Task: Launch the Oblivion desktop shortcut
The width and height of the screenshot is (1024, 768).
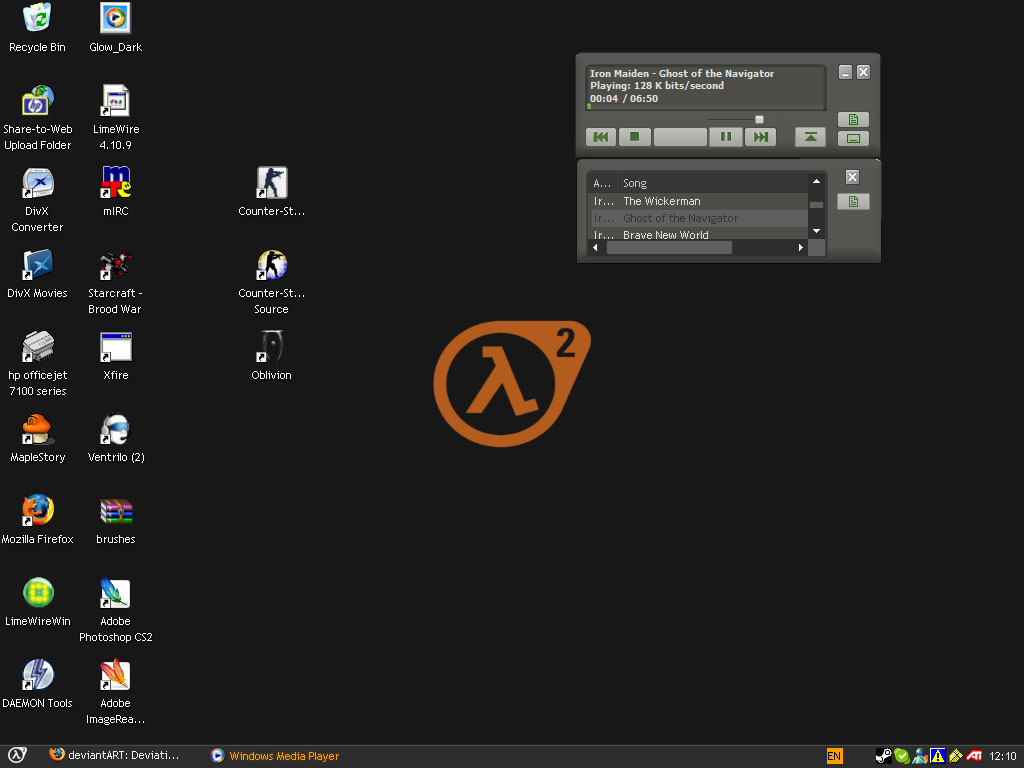Action: pyautogui.click(x=270, y=346)
